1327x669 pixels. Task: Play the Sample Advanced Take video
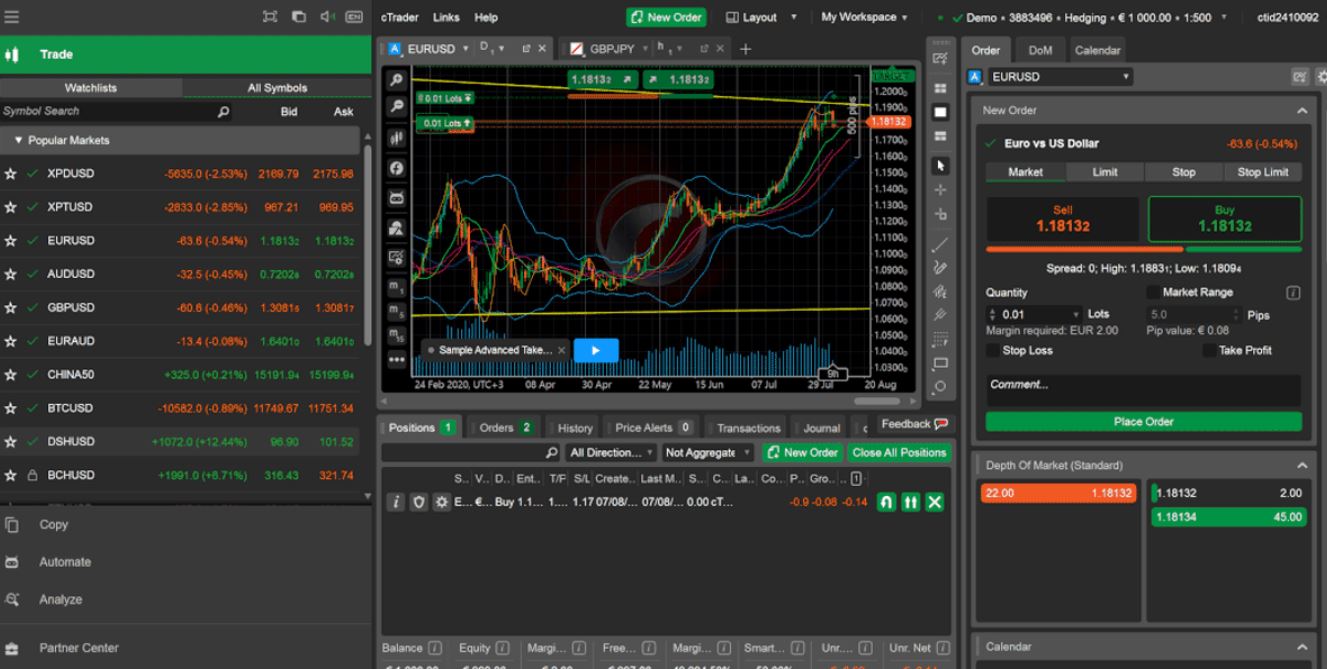click(596, 350)
